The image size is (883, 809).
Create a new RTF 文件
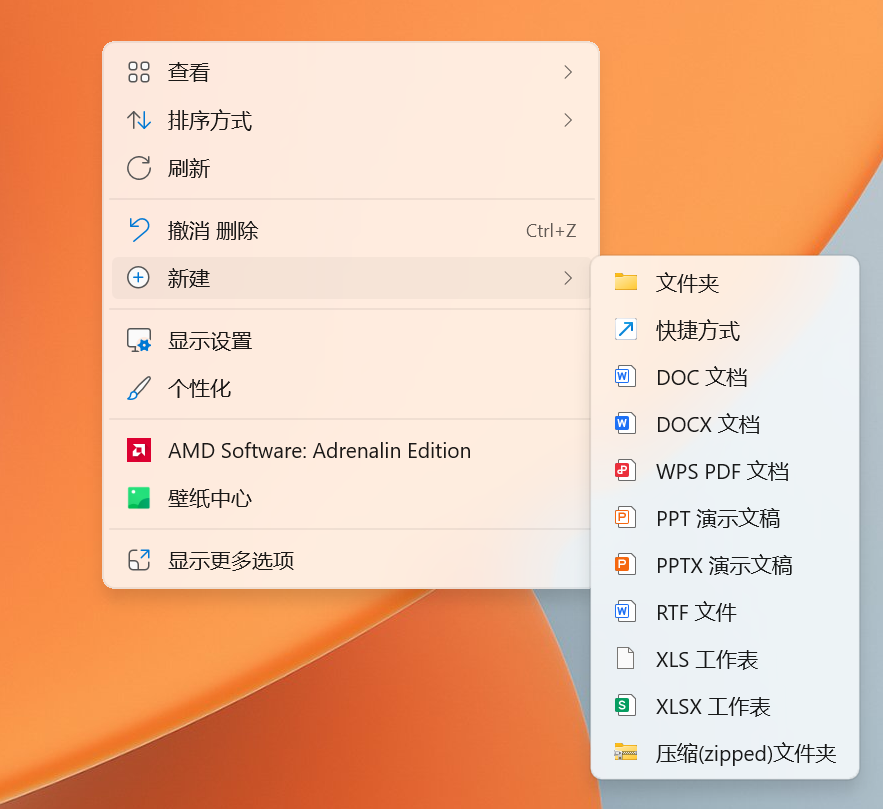[x=696, y=612]
